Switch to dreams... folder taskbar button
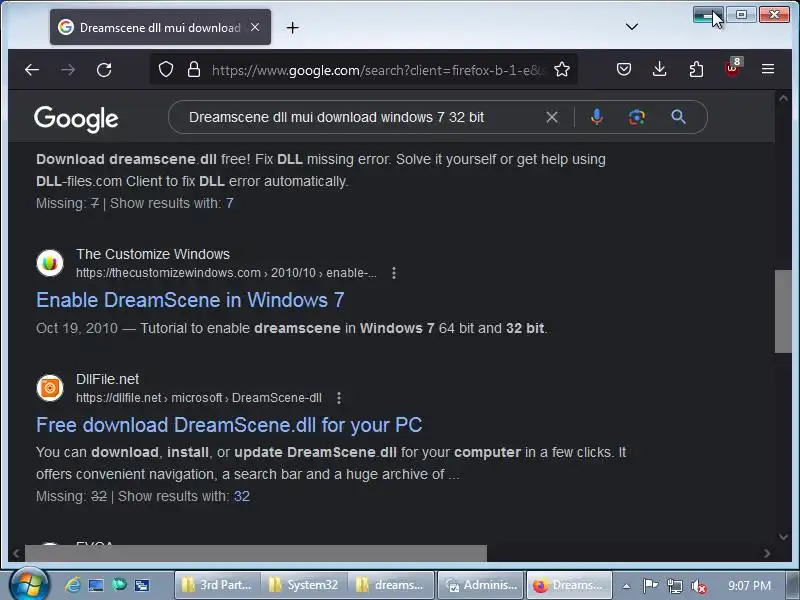Viewport: 800px width, 600px height. click(391, 585)
